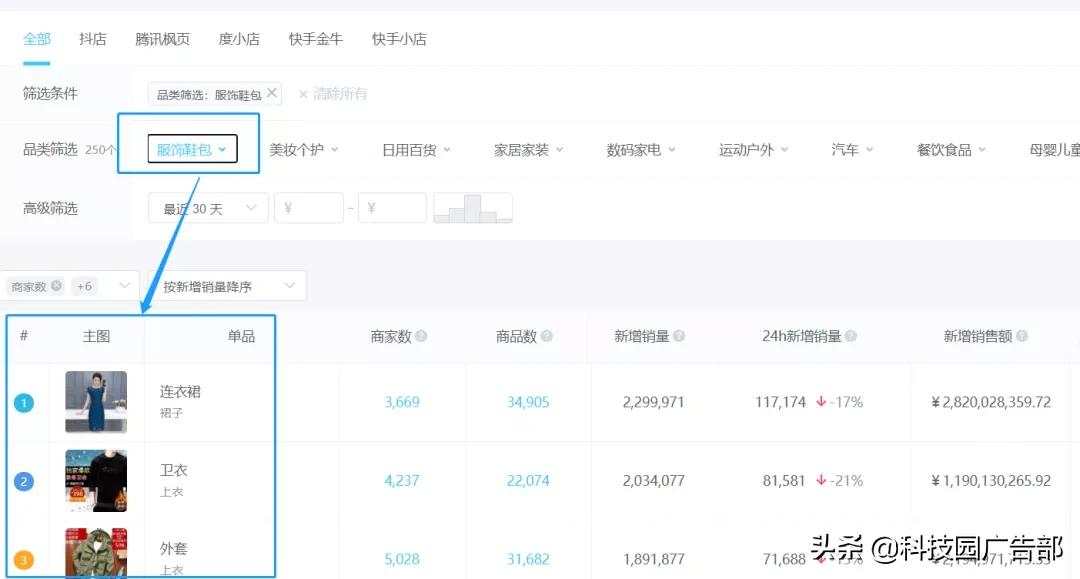1080x579 pixels.
Task: Click the question icon next to 商品数
Action: point(548,337)
